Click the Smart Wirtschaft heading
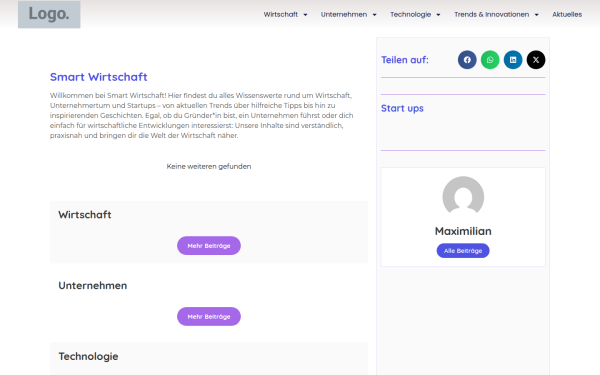Viewport: 600px width, 375px height. pos(98,77)
